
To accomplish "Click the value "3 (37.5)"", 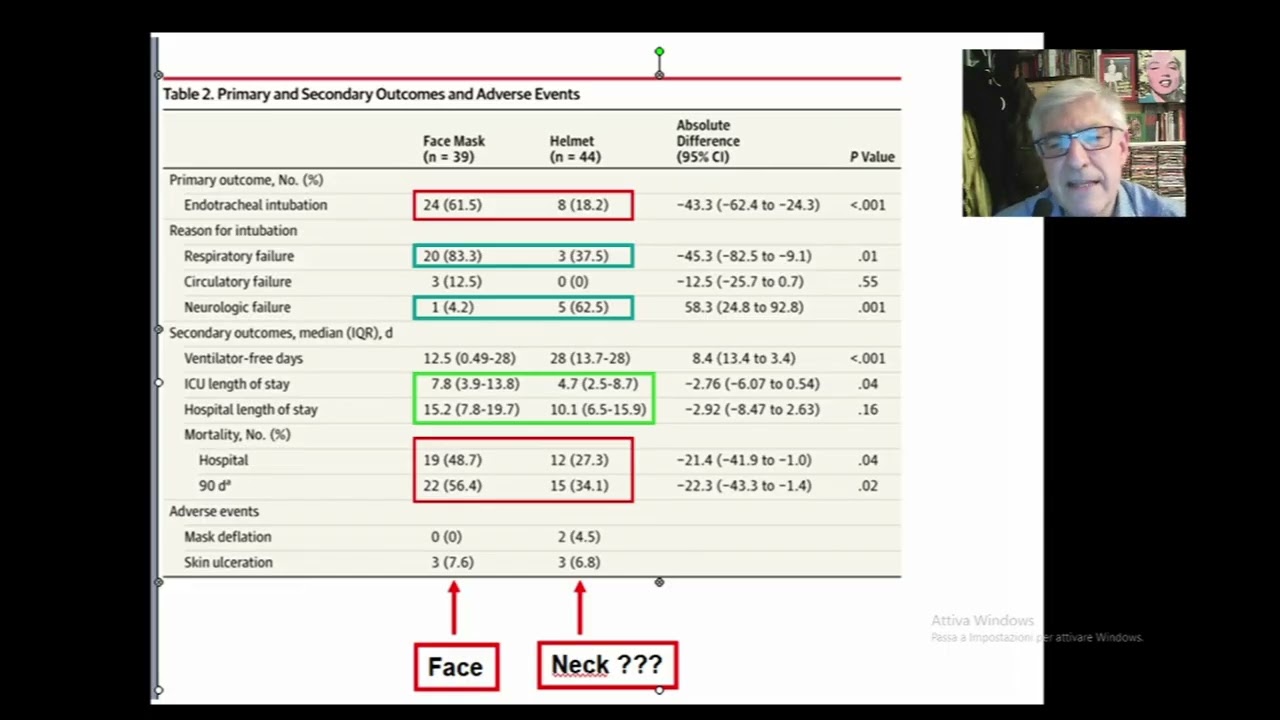I will 583,256.
